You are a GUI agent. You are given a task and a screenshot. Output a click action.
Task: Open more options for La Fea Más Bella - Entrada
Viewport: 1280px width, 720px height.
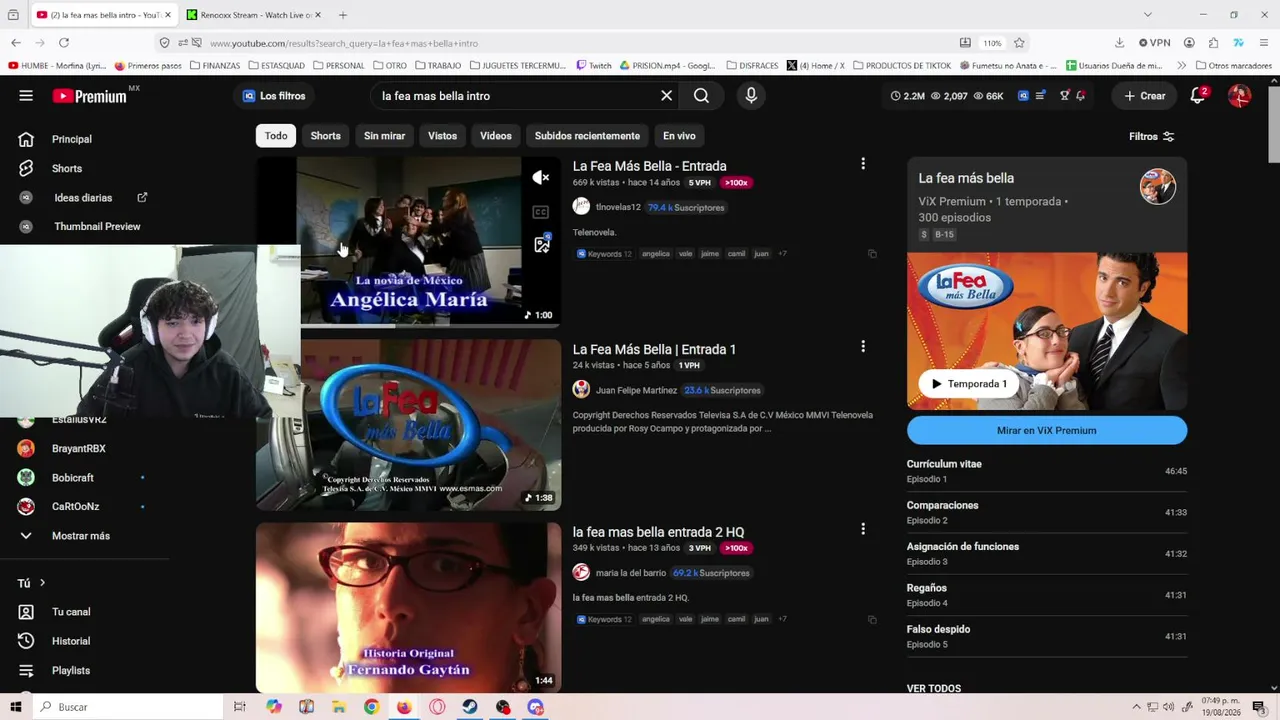pyautogui.click(x=863, y=164)
